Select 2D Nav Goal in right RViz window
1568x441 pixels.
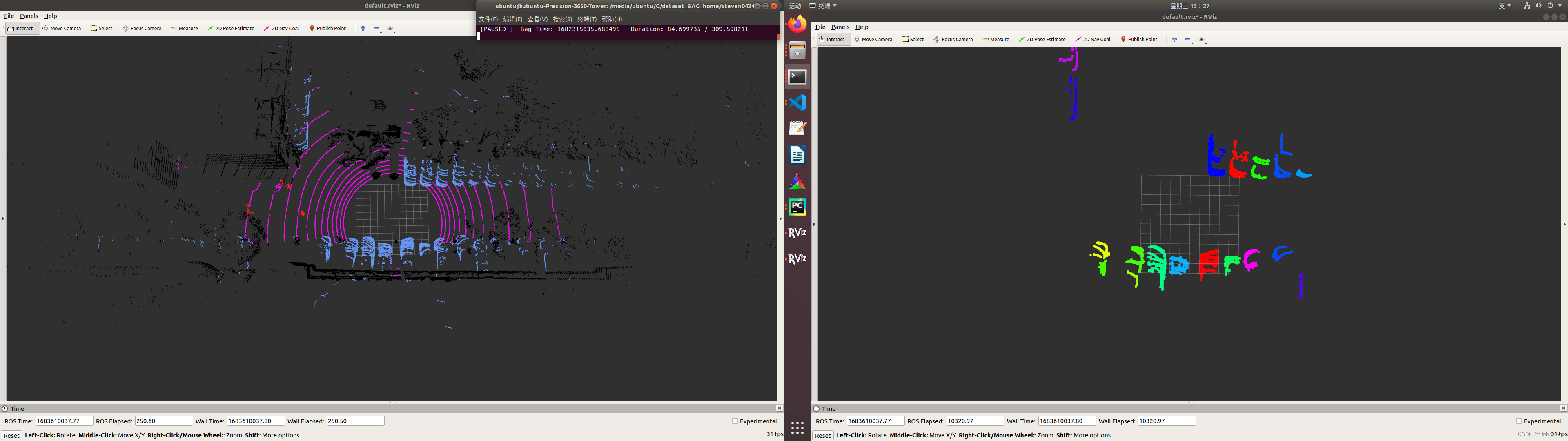tap(1093, 39)
